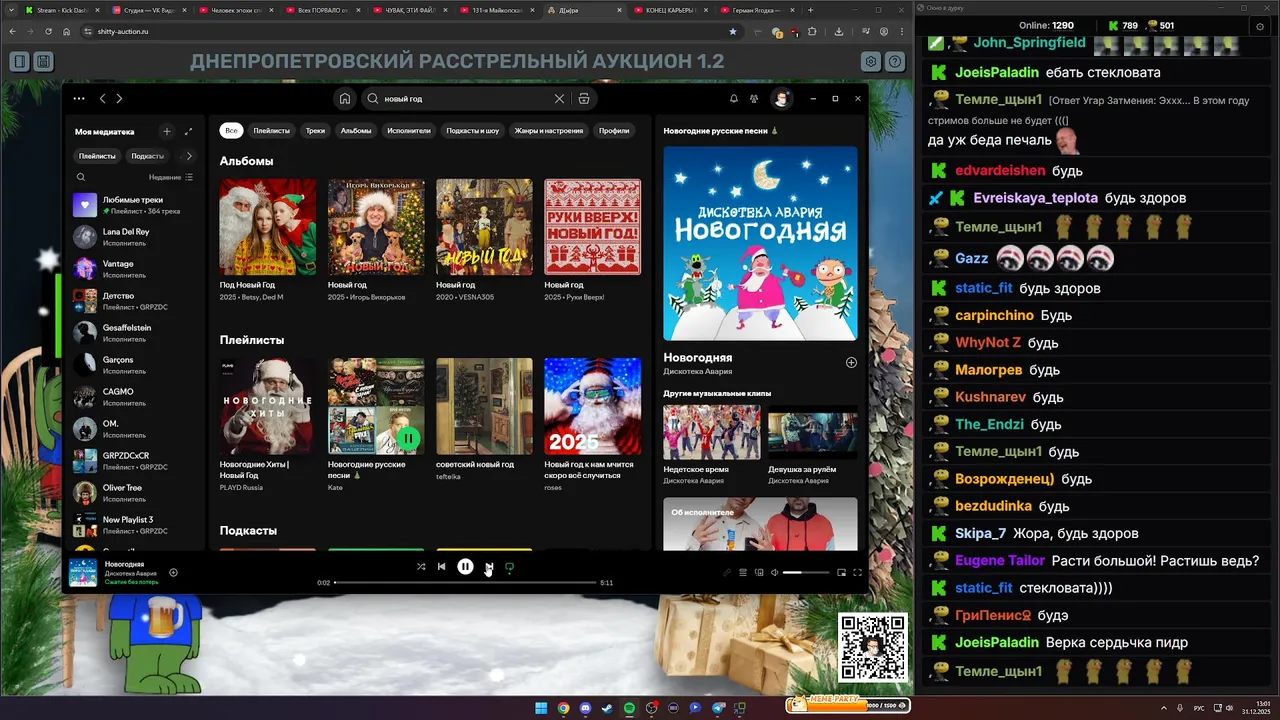Open Spotify user profile avatar

(x=781, y=99)
